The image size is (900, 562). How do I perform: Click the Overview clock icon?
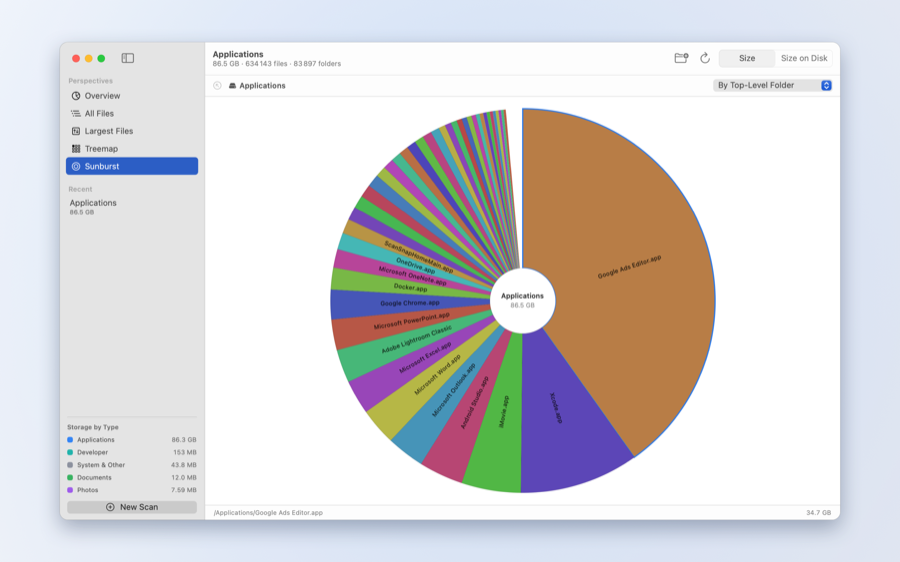coord(76,96)
